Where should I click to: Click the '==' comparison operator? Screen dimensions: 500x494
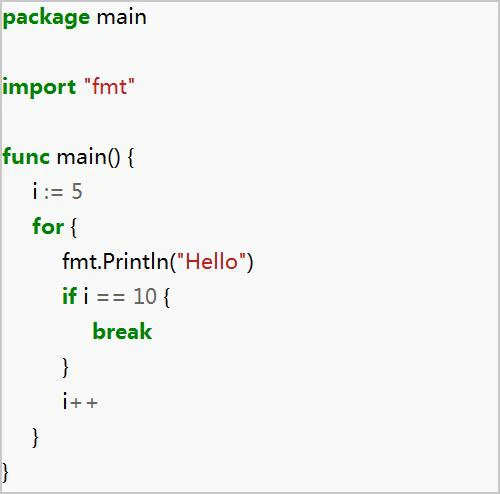pyautogui.click(x=111, y=297)
